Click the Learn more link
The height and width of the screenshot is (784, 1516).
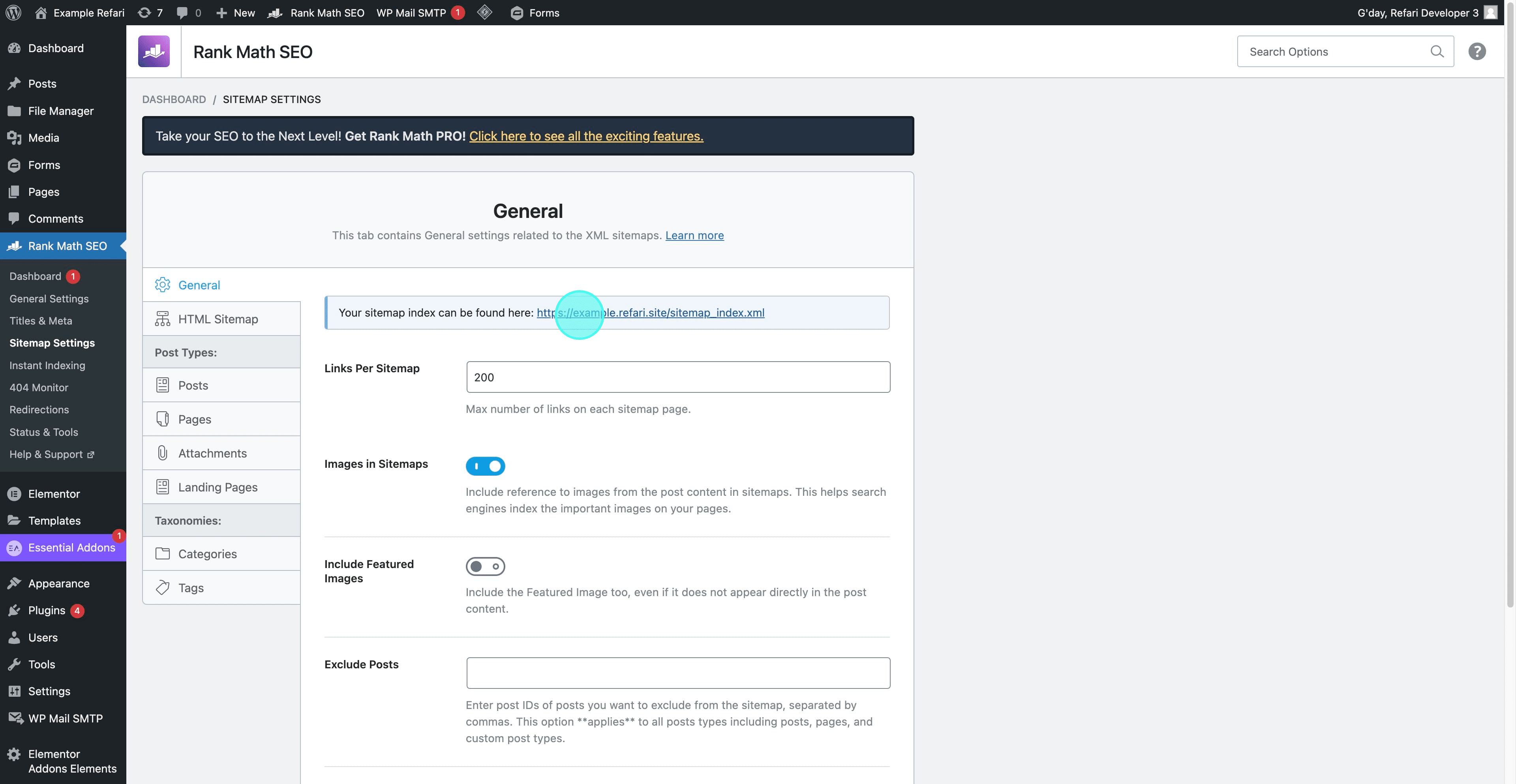click(x=694, y=235)
